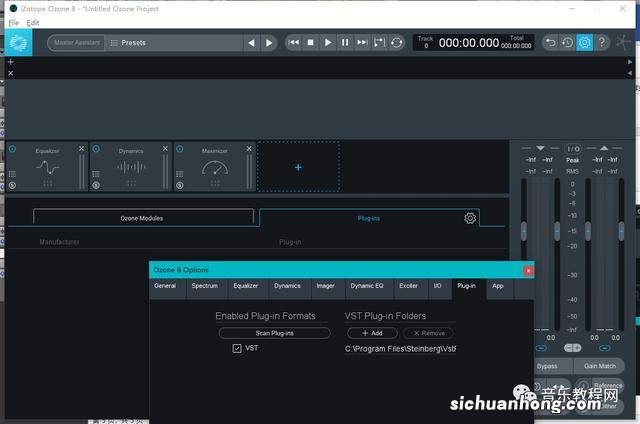Toggle Dynamics module power button
640x424 pixels.
[x=96, y=149]
